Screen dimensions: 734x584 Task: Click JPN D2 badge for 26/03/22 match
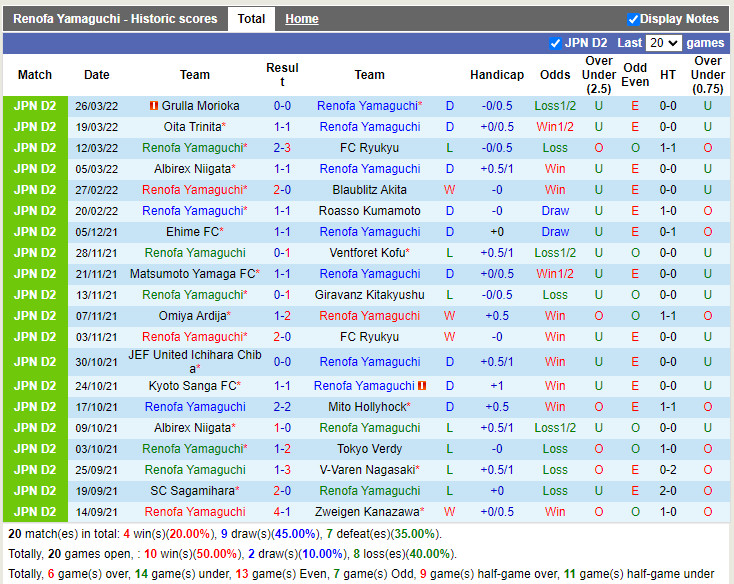tap(35, 106)
